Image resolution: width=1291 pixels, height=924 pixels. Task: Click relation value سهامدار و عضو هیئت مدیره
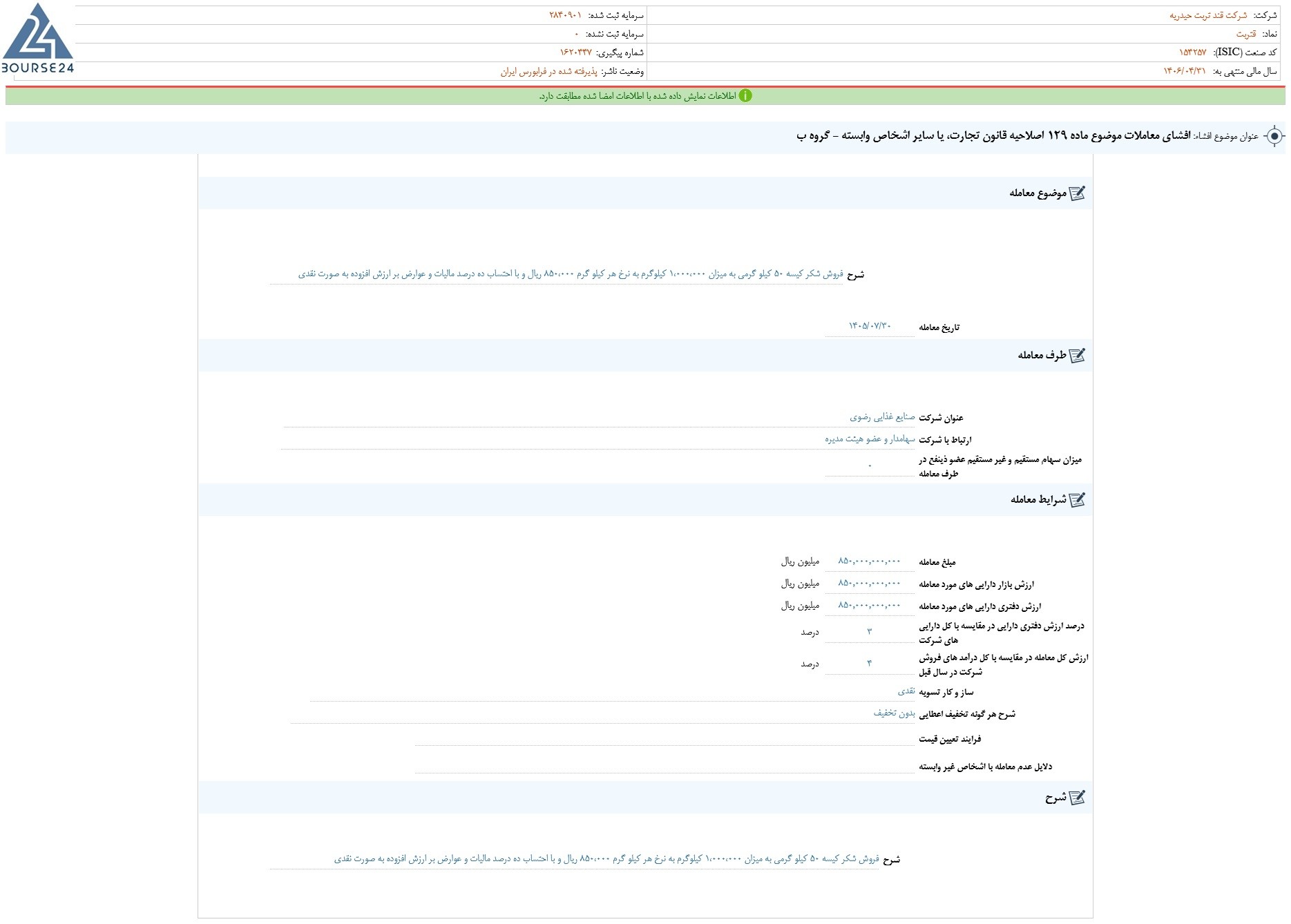click(x=870, y=439)
